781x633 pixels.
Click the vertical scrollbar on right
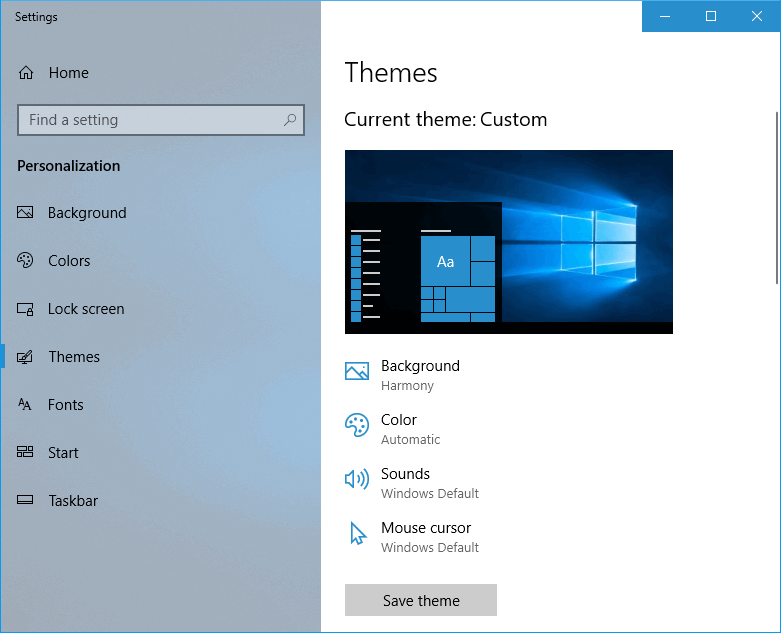point(777,198)
